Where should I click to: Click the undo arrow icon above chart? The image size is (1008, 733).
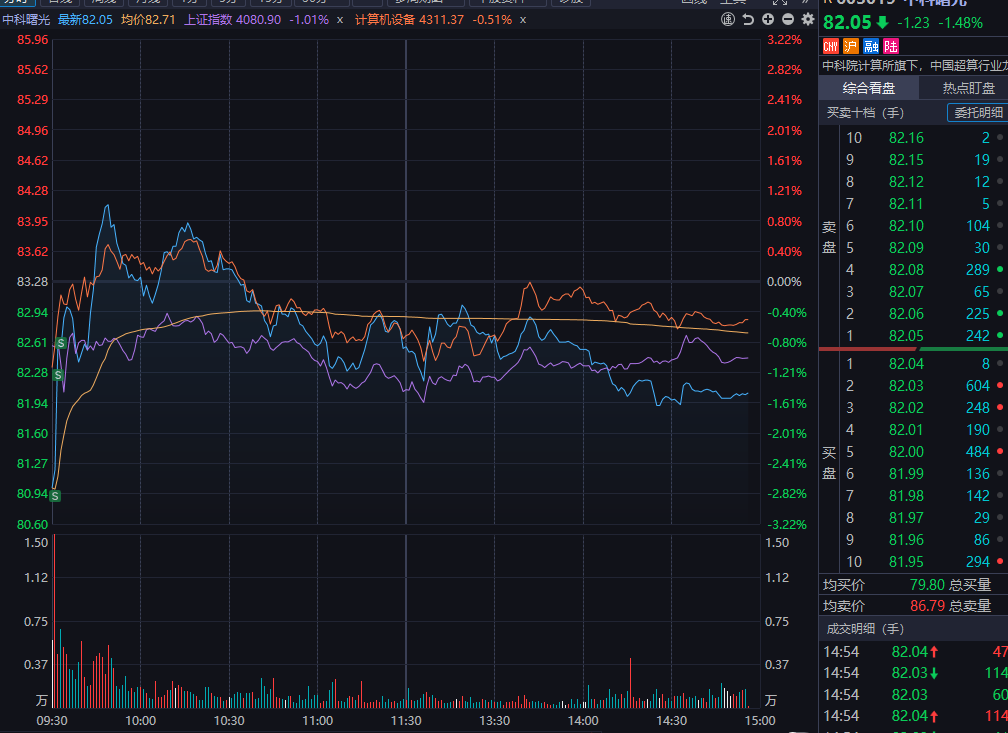click(749, 20)
